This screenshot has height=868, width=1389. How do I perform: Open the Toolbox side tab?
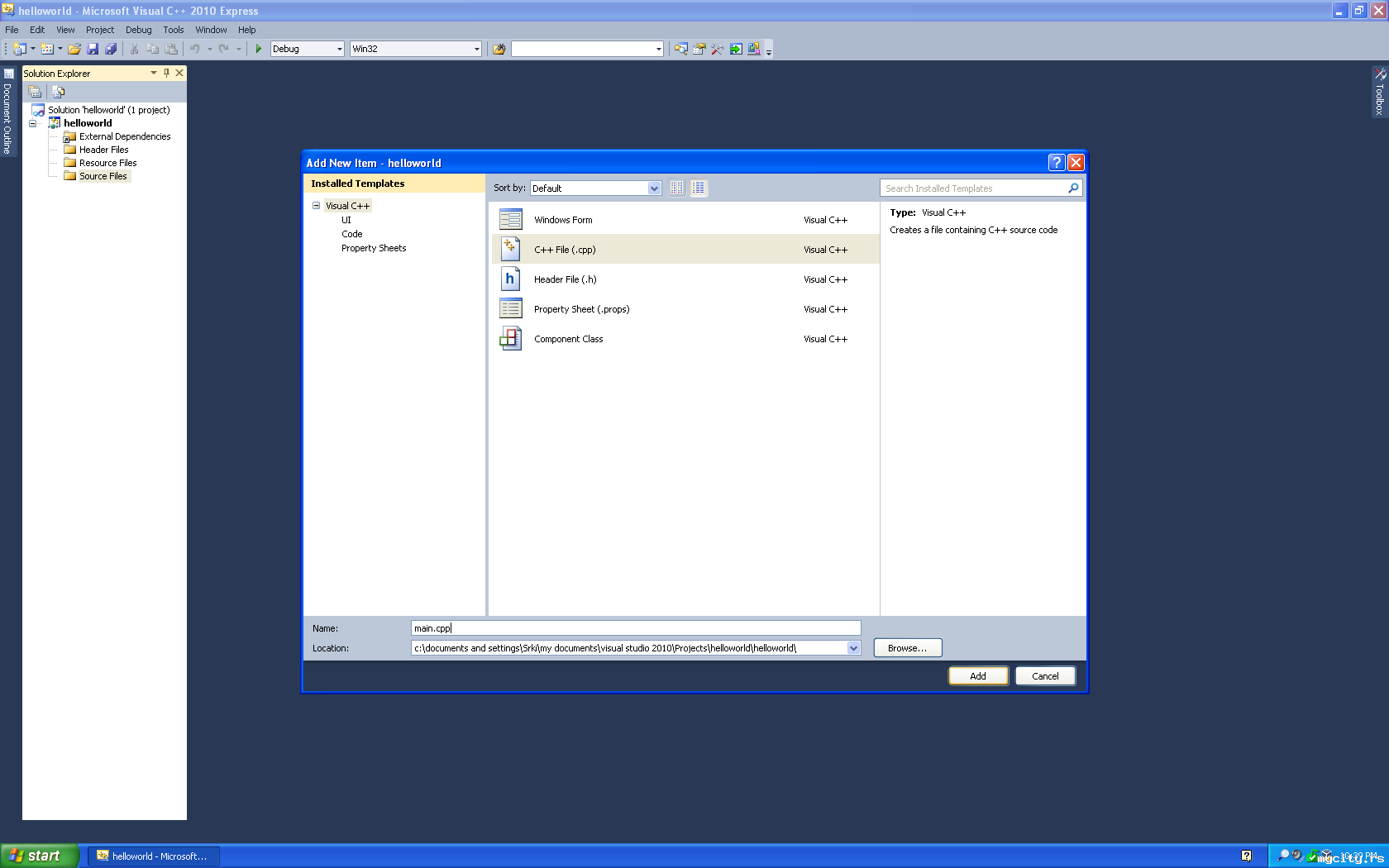coord(1380,92)
